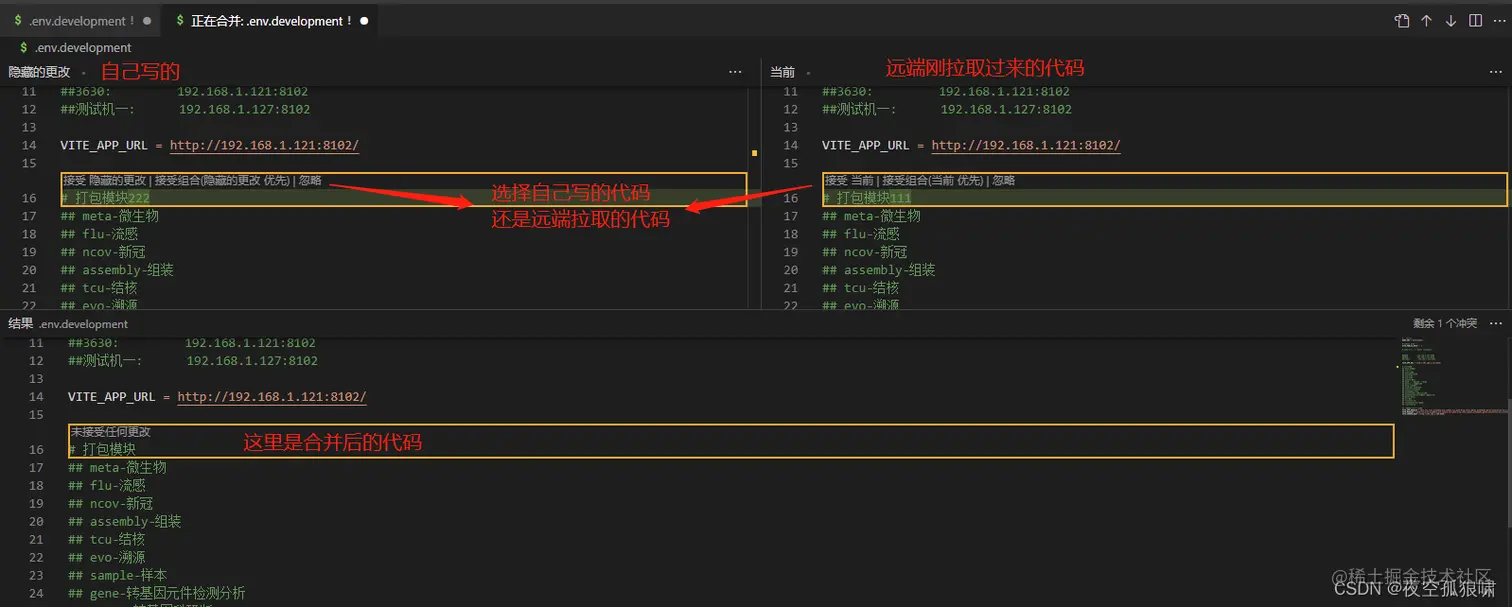1512x607 pixels.
Task: Close the first .env.development tab via its dot
Action: pos(148,20)
